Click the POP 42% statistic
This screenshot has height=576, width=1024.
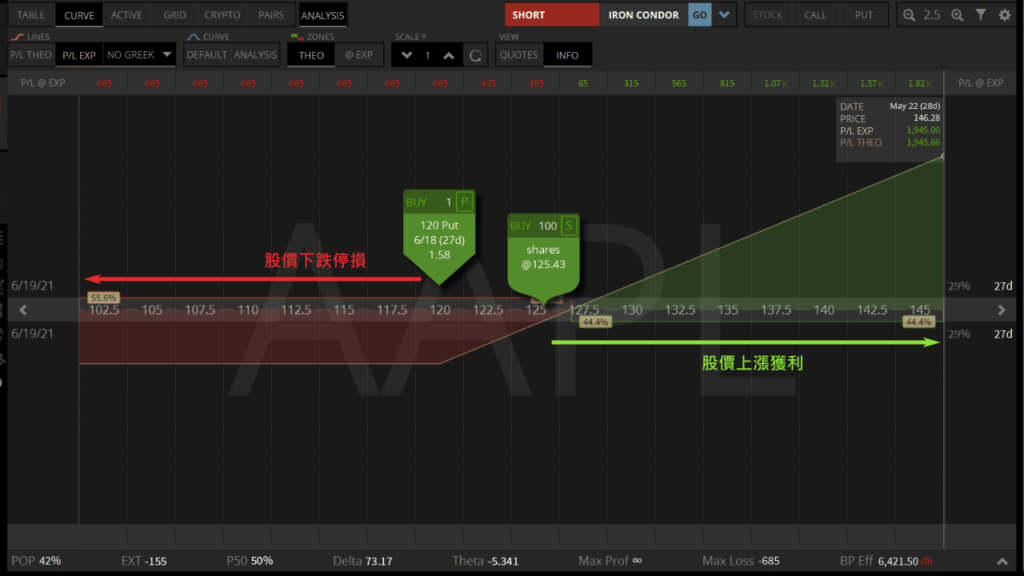pos(36,561)
